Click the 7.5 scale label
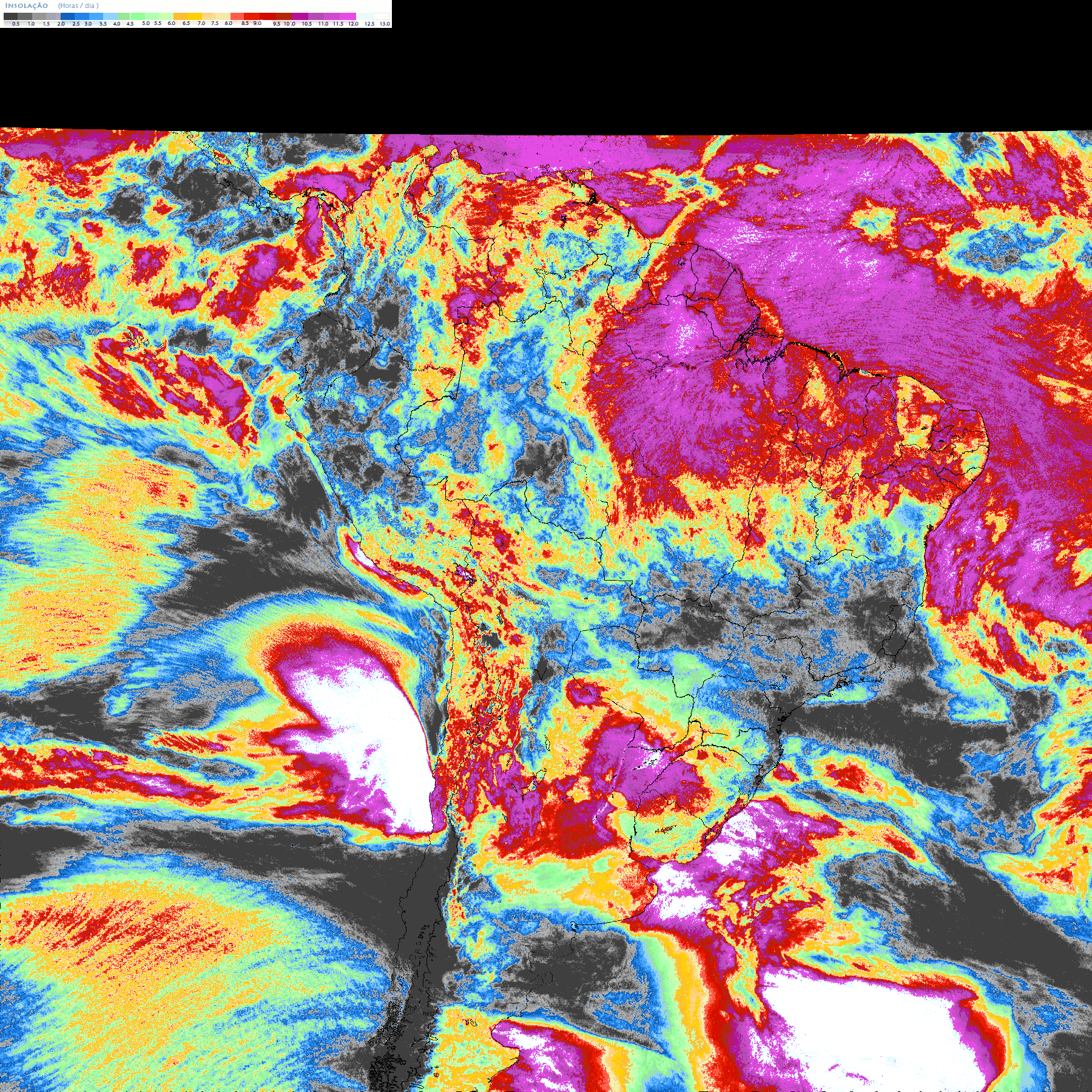1092x1092 pixels. click(215, 23)
